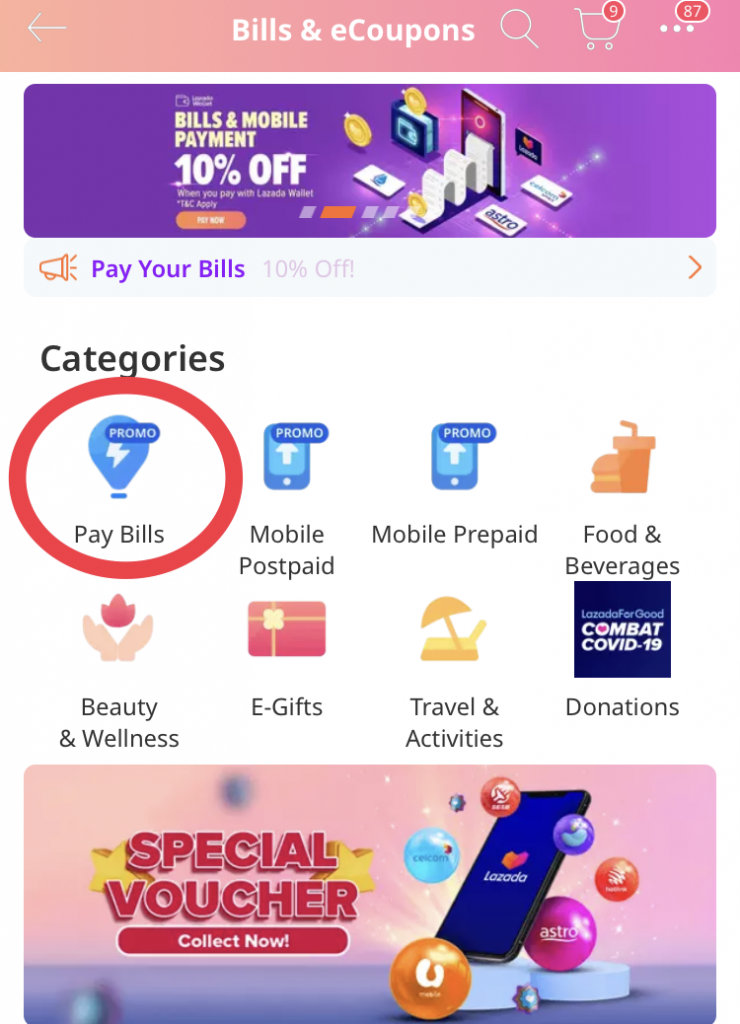Screen dimensions: 740x1024
Task: Open the E-Gifts category icon
Action: [287, 628]
